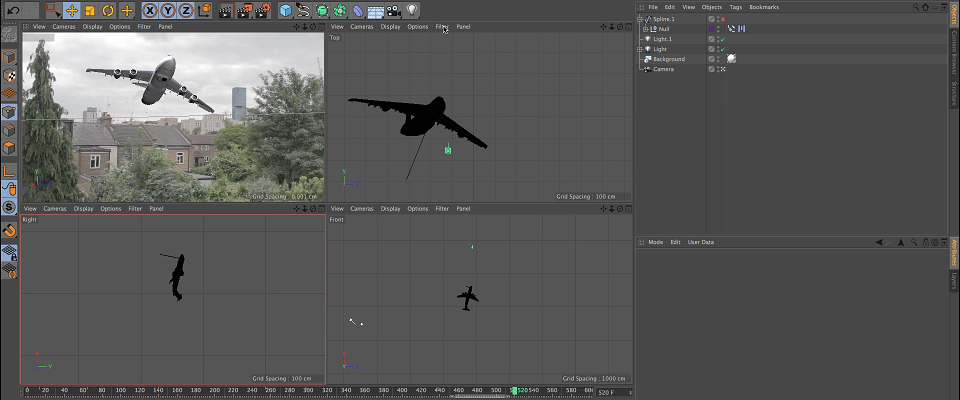
Task: Toggle Light.1 green enable checkmark
Action: (x=723, y=39)
